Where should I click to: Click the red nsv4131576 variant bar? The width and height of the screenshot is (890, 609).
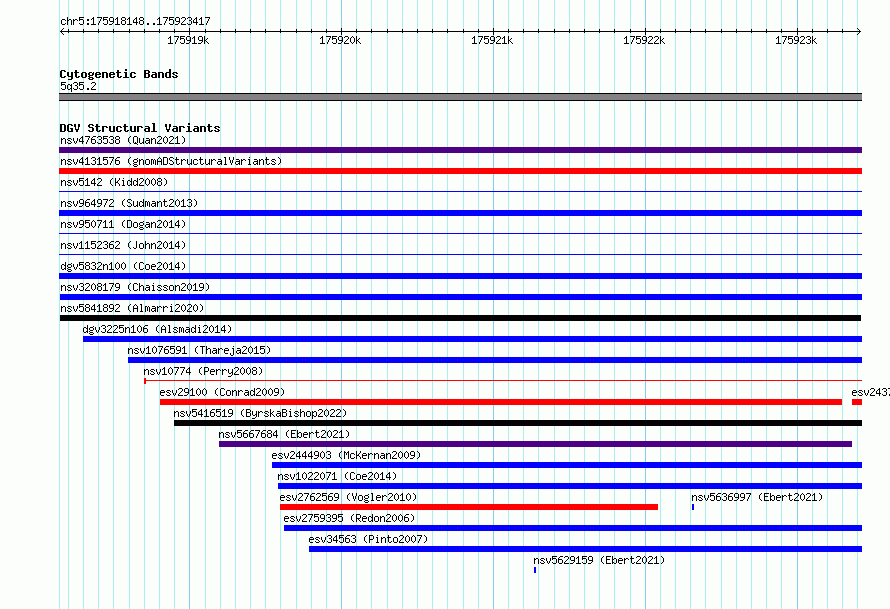(x=460, y=171)
